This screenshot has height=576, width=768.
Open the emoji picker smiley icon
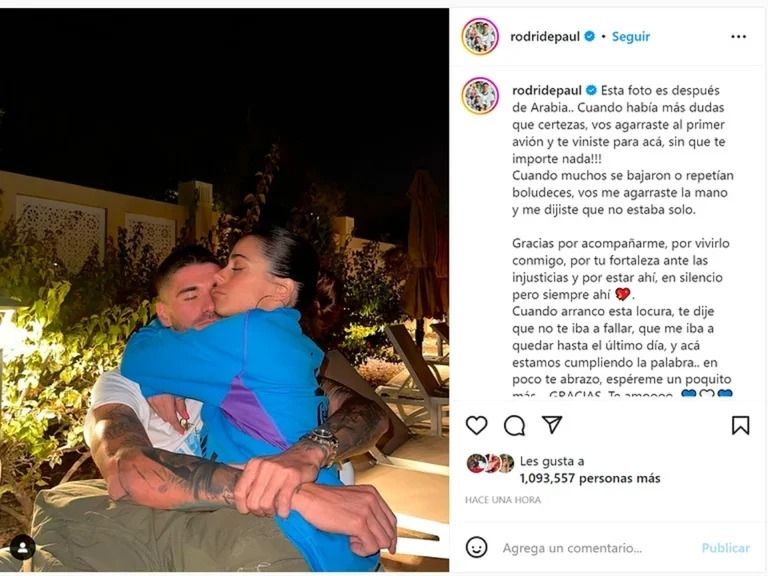point(477,547)
